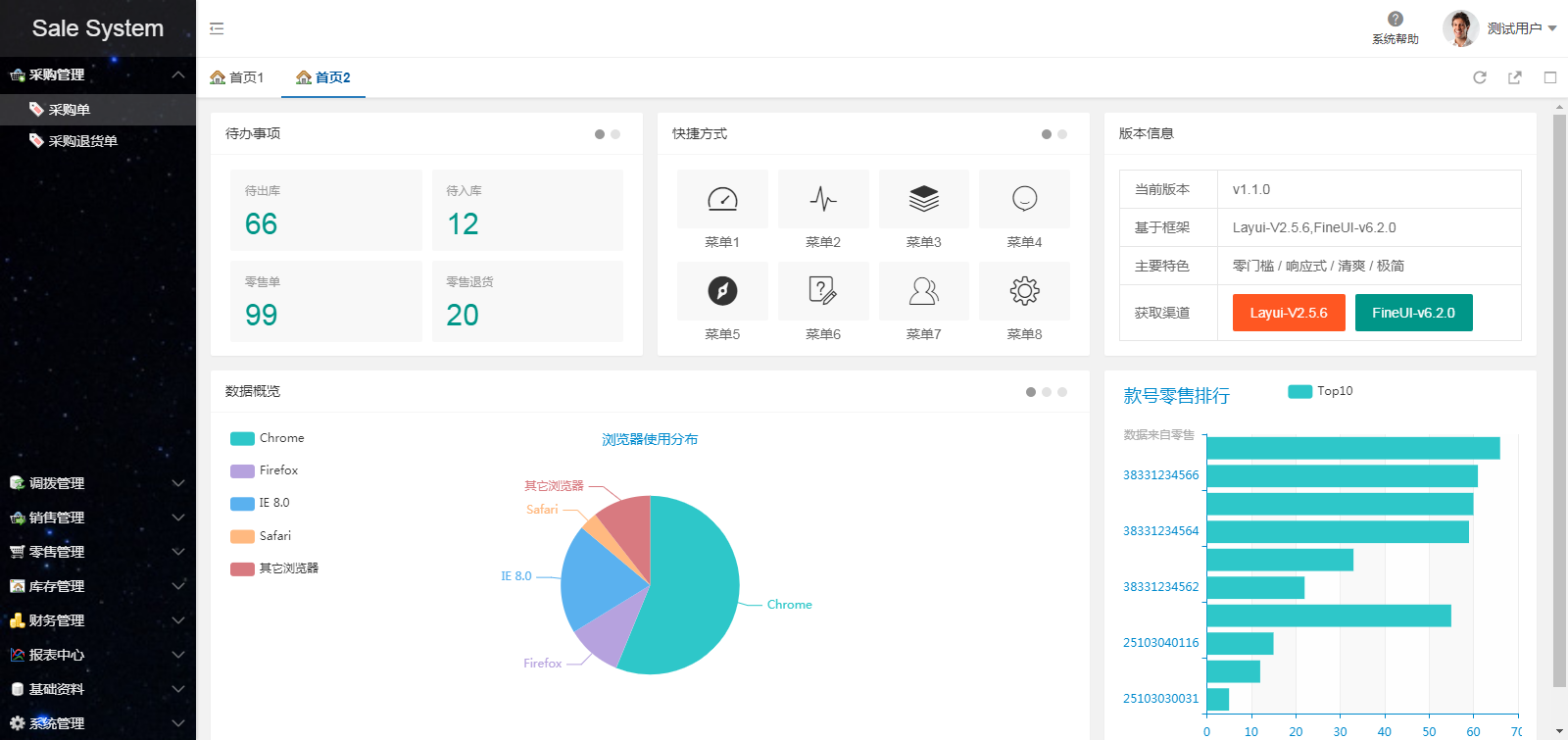Click the 菜单5 compass icon

[722, 291]
